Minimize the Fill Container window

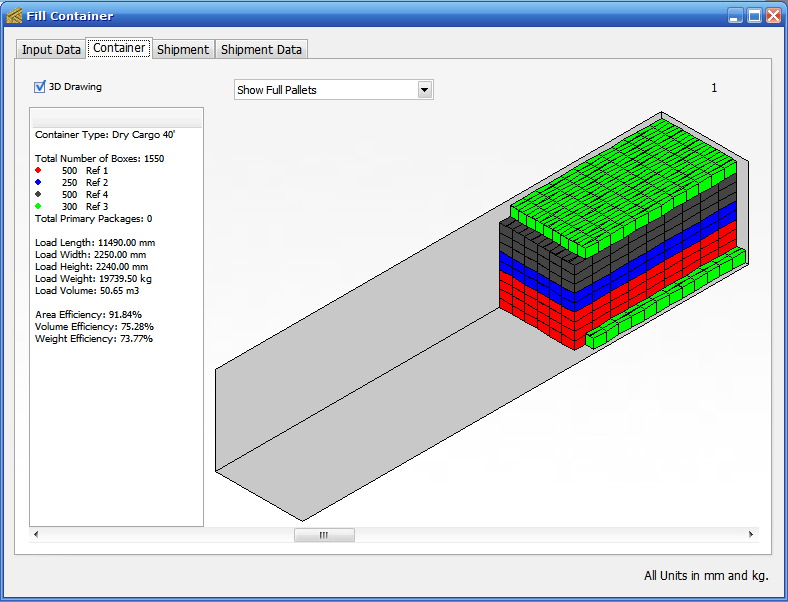coord(735,16)
